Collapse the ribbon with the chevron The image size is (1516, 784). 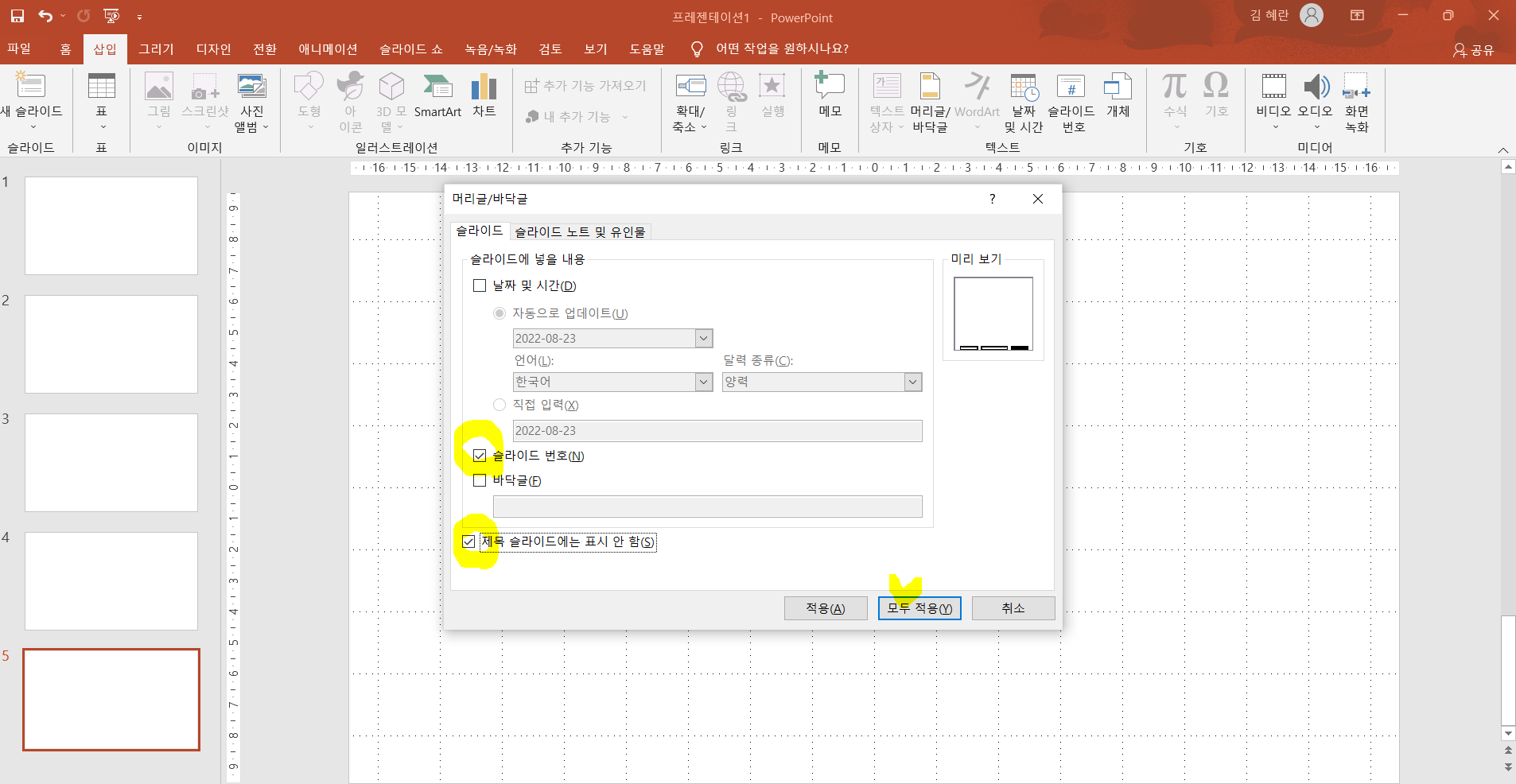point(1502,149)
